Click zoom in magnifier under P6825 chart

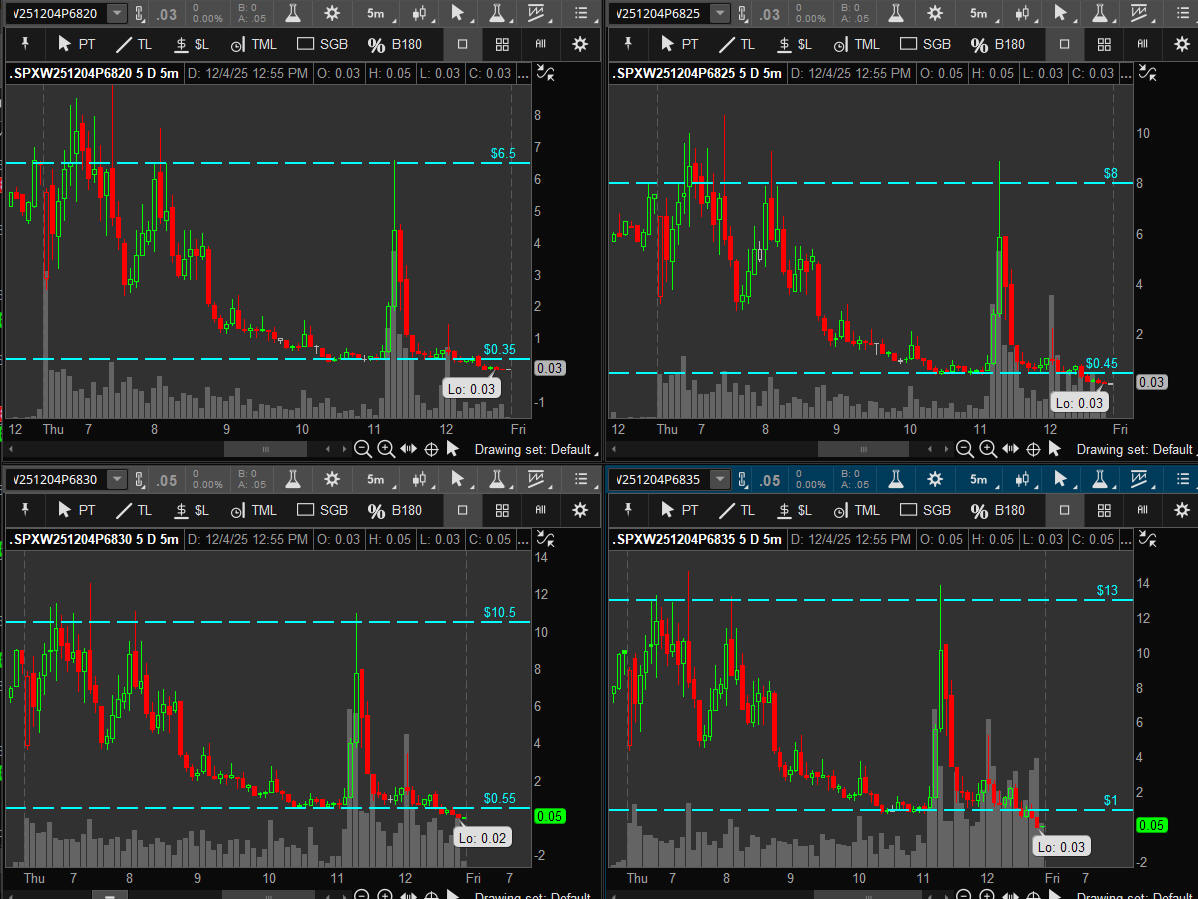(988, 450)
